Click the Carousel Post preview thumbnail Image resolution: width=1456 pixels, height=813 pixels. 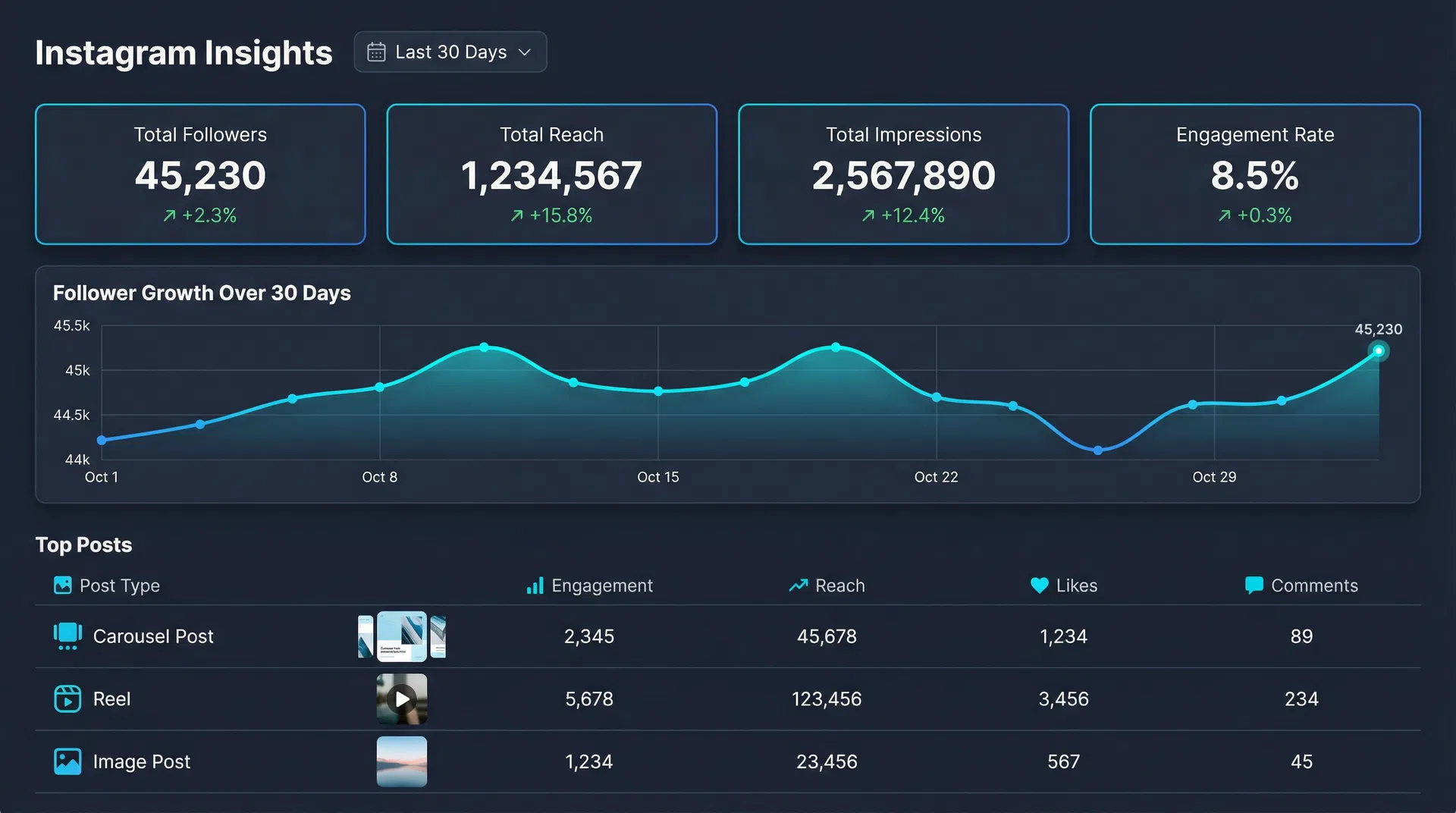pyautogui.click(x=401, y=636)
